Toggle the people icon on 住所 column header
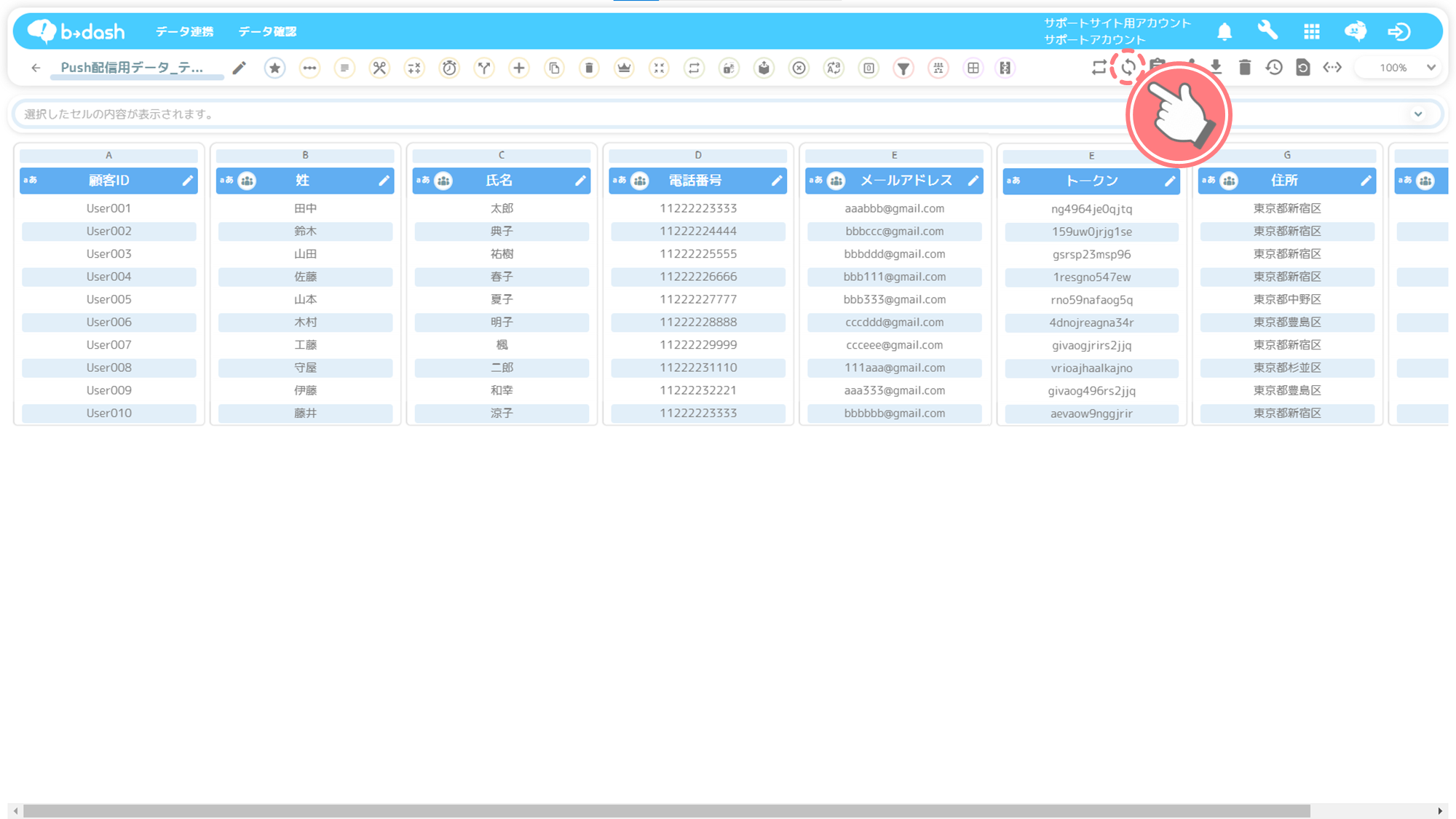The image size is (1456, 819). click(1229, 181)
